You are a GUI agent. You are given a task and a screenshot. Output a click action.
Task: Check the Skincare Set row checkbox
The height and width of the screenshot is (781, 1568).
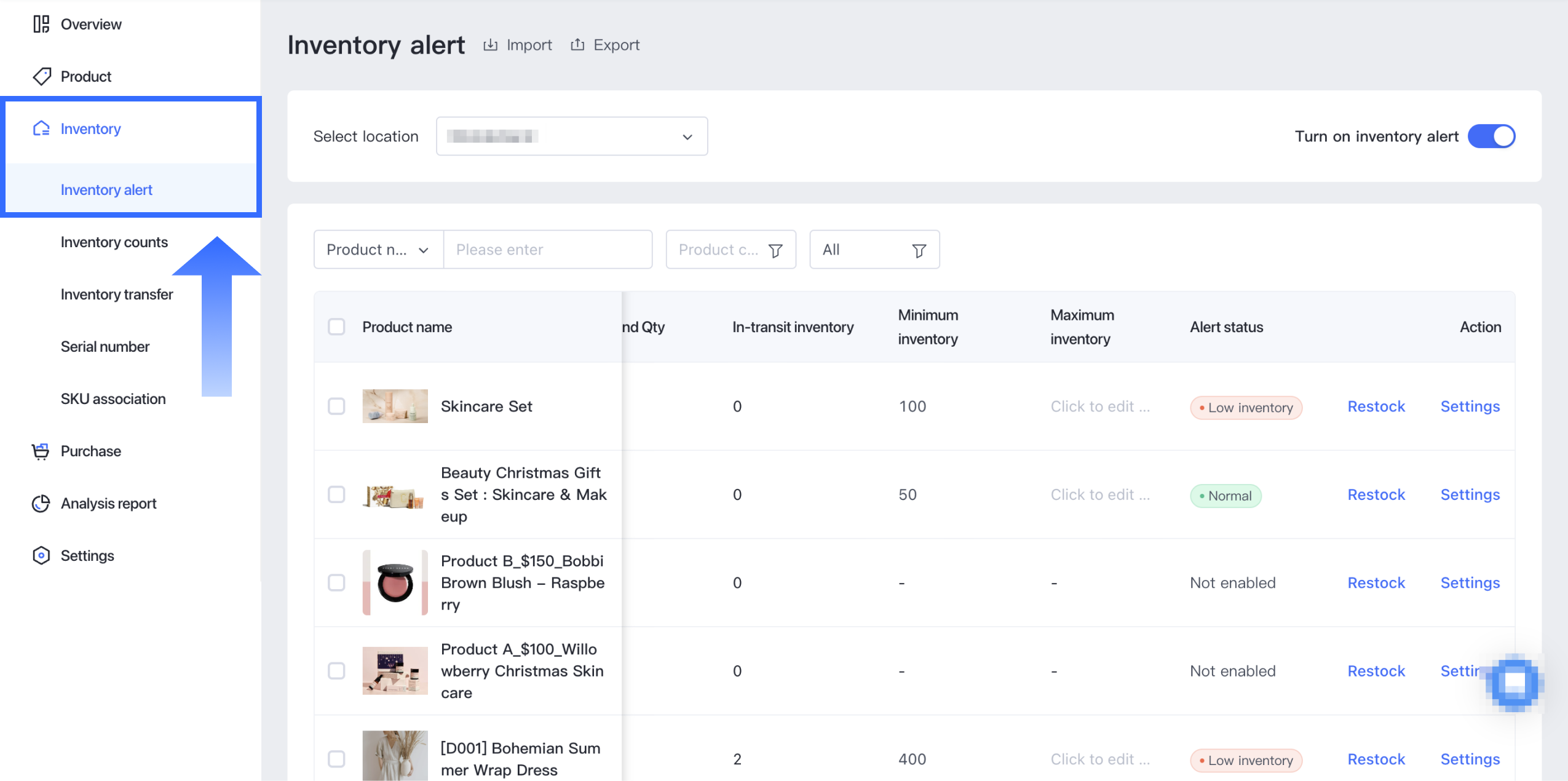coord(336,406)
